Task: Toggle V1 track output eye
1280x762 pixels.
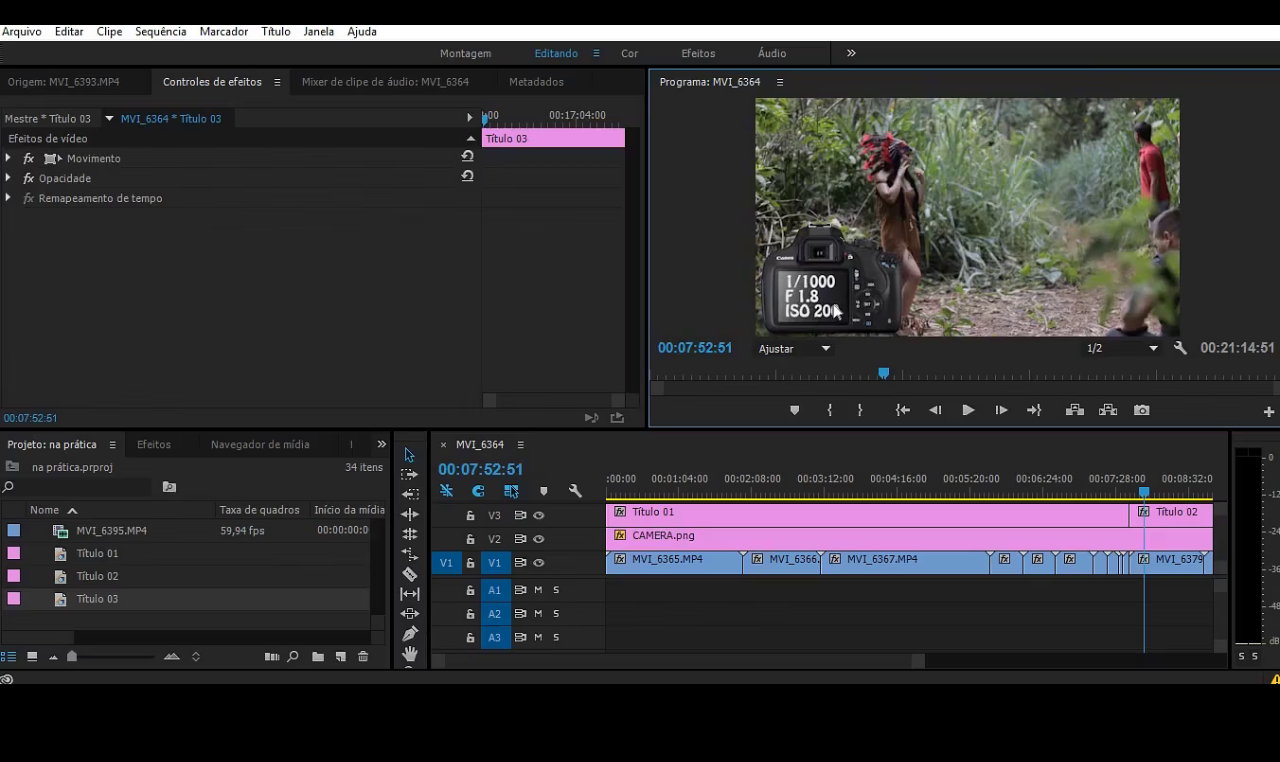Action: 538,563
